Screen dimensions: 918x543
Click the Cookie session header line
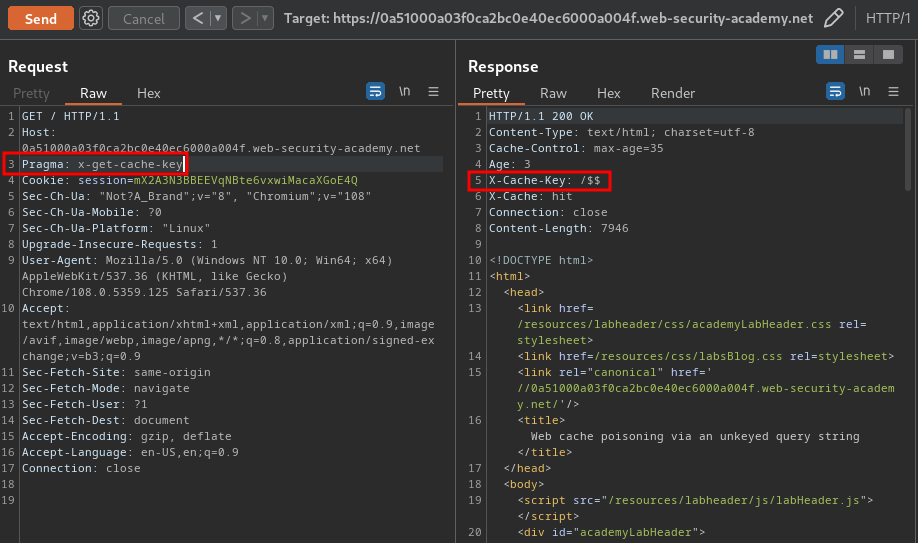(190, 180)
